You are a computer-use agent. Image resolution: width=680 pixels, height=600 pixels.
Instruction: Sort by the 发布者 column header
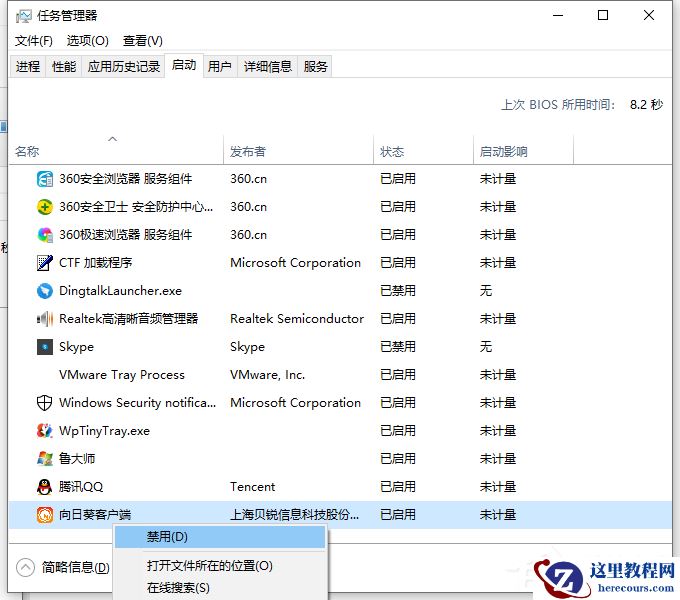point(298,150)
